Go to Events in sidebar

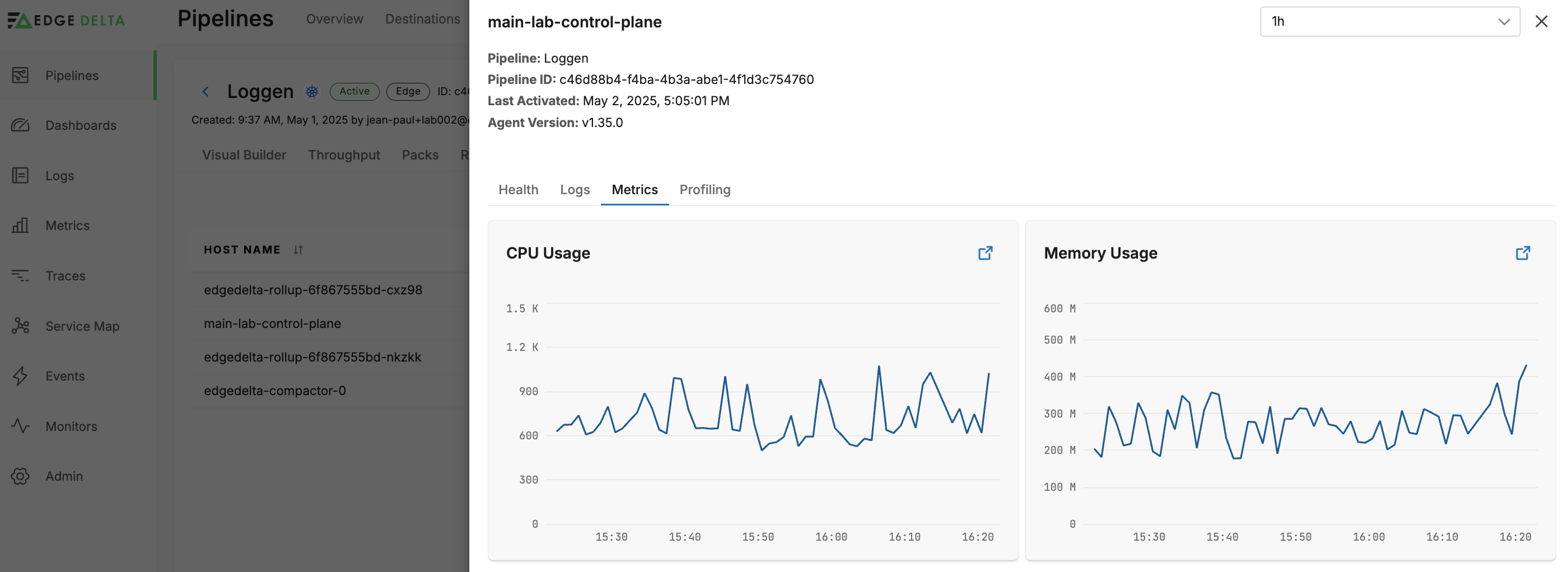click(x=64, y=376)
